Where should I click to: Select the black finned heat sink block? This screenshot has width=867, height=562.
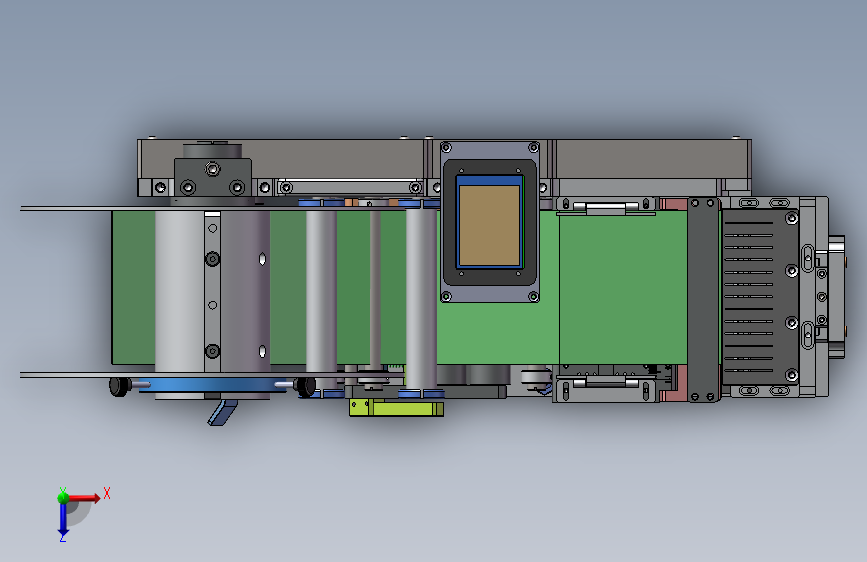tap(760, 297)
